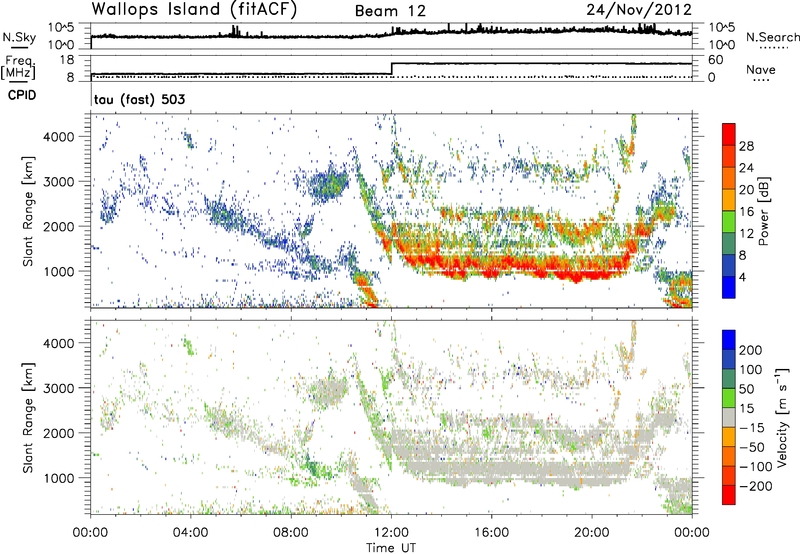Screen dimensions: 800x554
Task: Click the '4000' tick in Power panel
Action: [58, 137]
